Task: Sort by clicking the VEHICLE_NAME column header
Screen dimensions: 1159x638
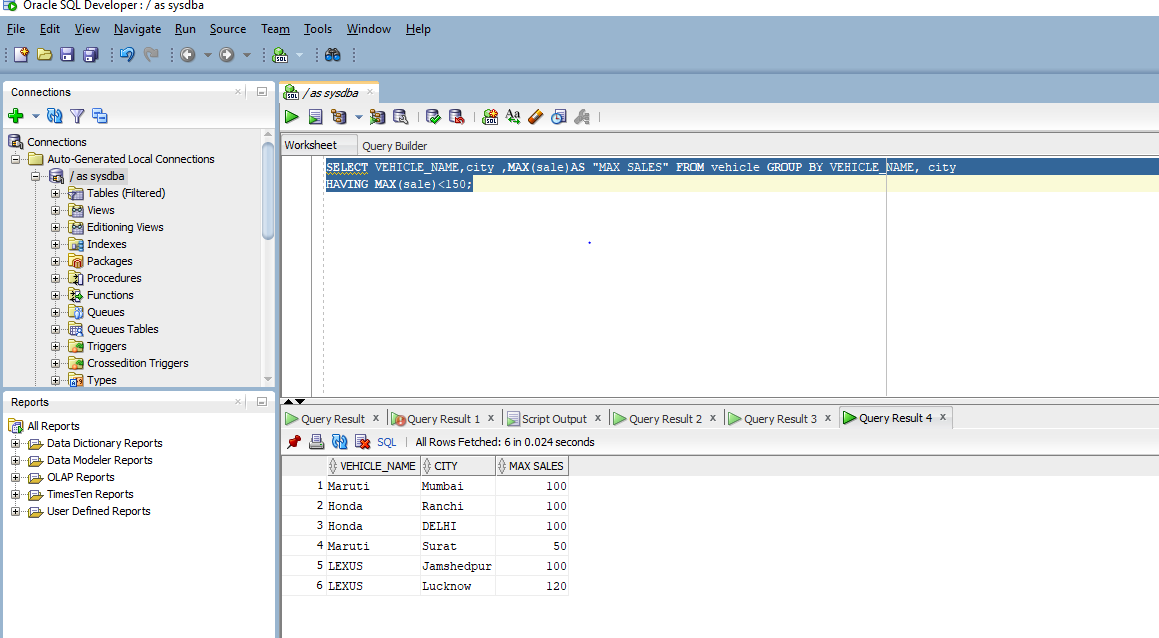Action: 377,466
